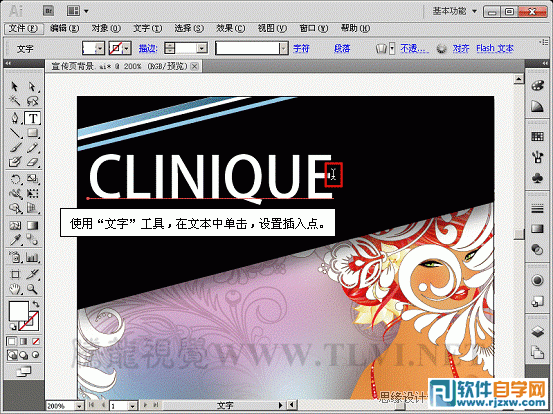Open the Layers panel icon

coord(537,332)
